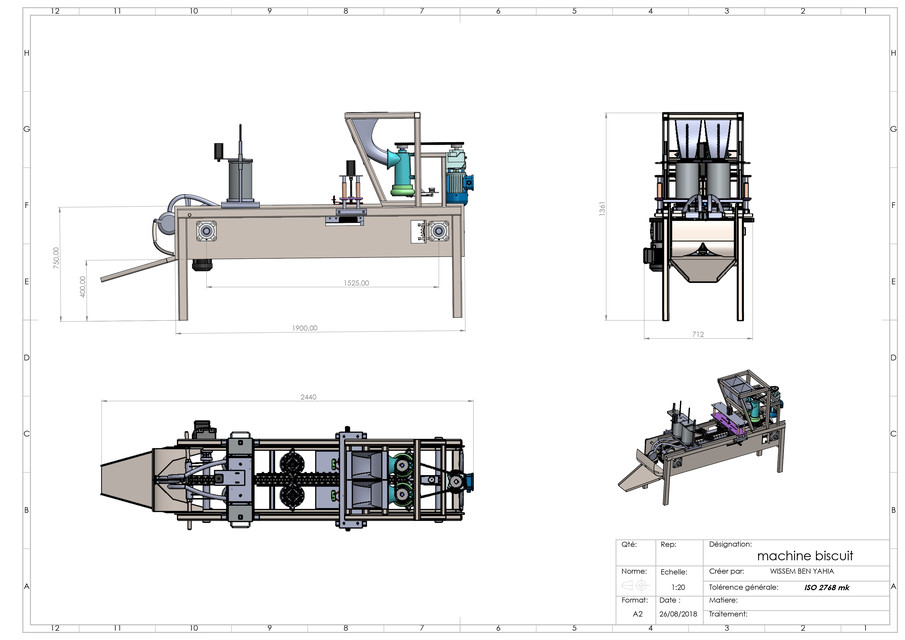Select the cylindrical piston in the side view
This screenshot has height=640, width=905.
click(x=239, y=180)
